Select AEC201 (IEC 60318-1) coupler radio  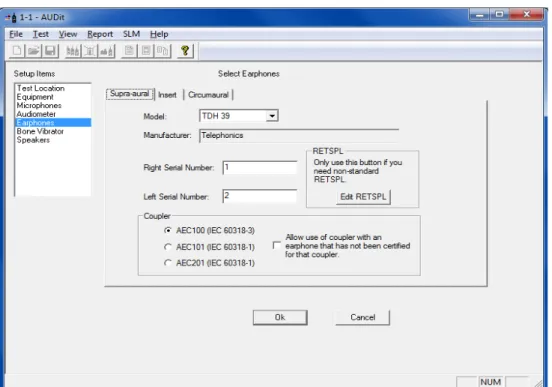click(168, 263)
